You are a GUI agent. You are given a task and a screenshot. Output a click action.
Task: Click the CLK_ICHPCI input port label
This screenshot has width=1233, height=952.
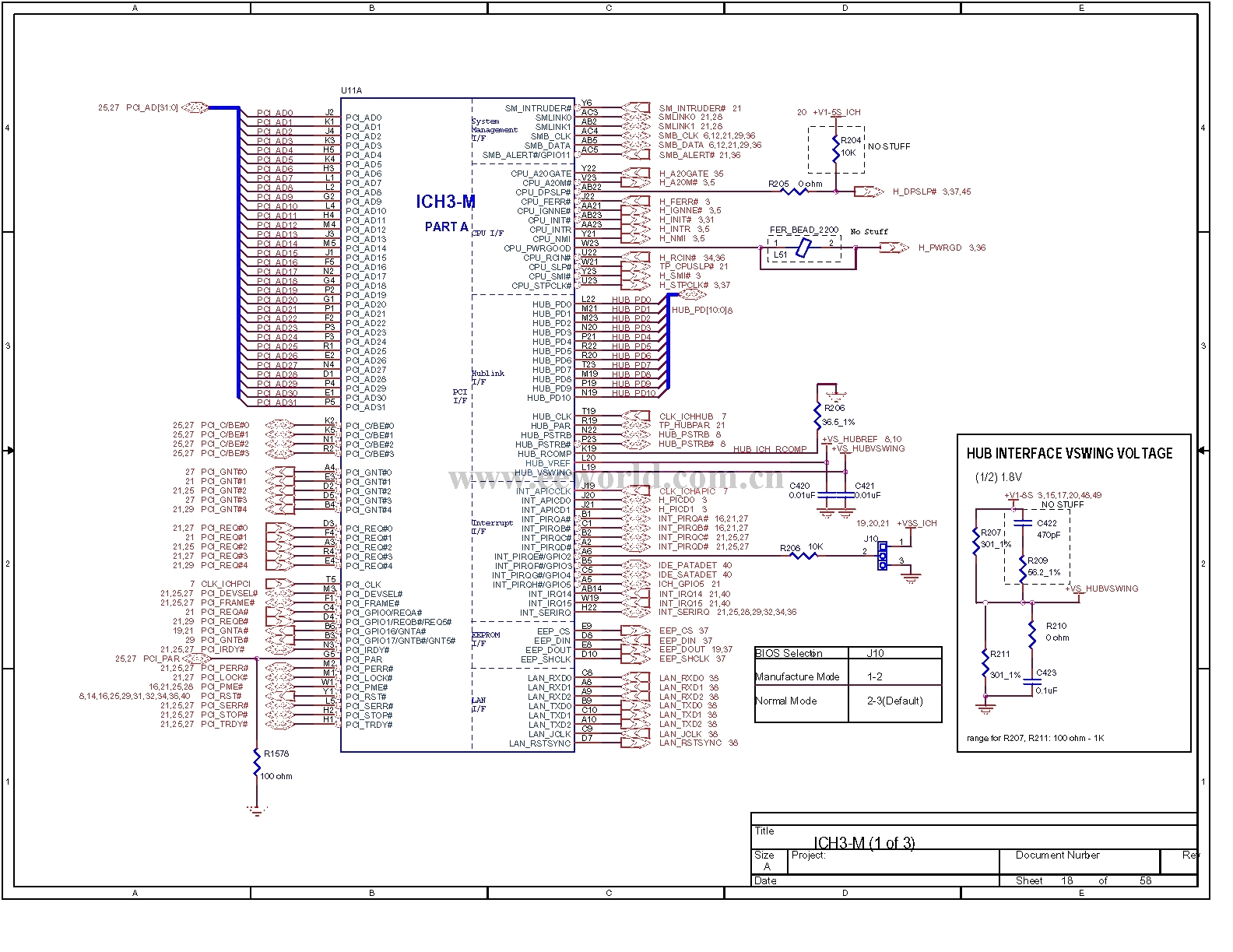pos(226,584)
